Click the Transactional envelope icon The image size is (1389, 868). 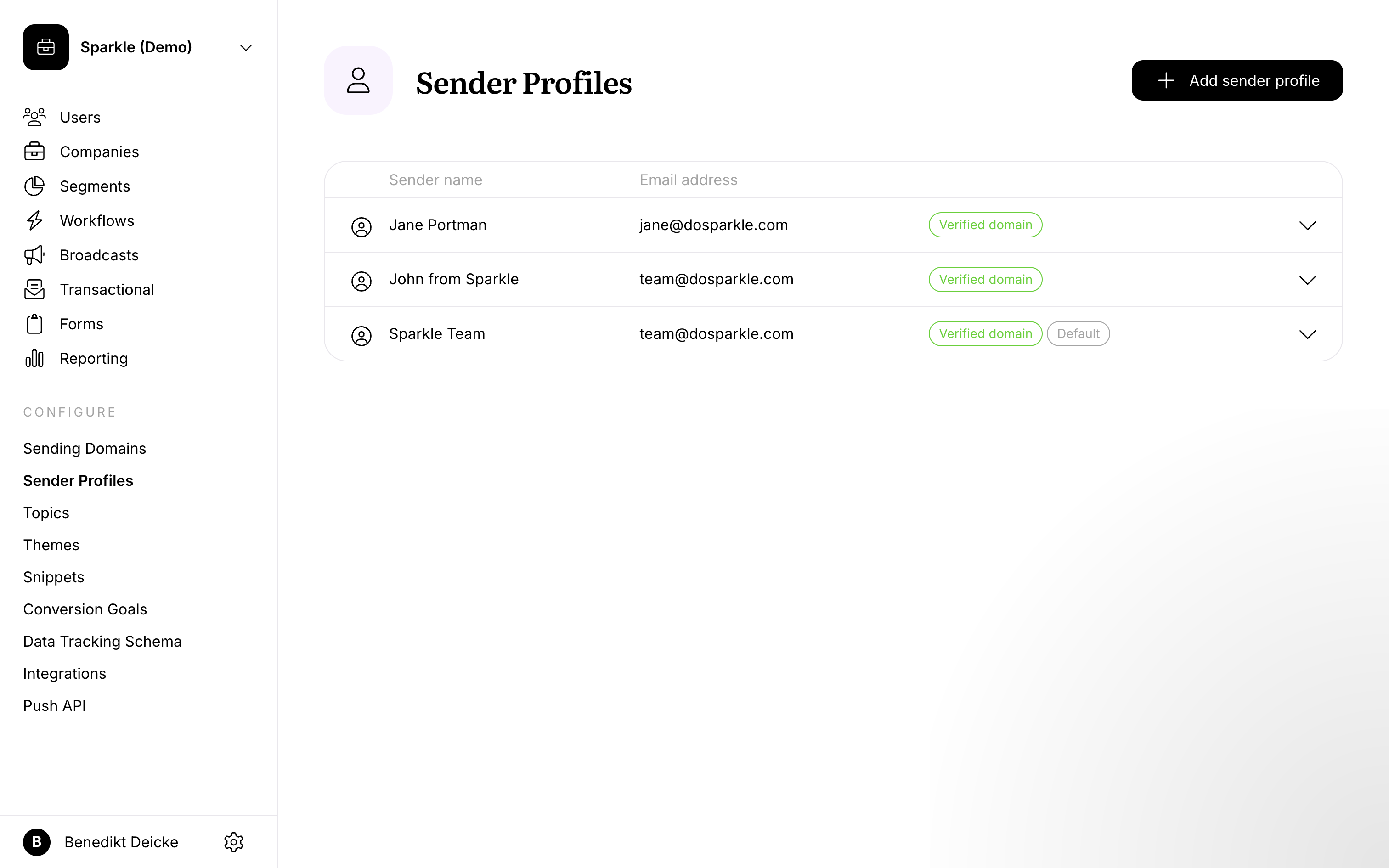(35, 289)
